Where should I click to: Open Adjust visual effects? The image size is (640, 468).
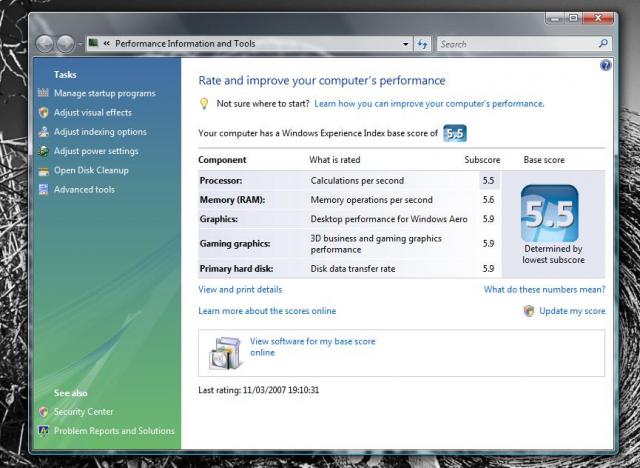[x=93, y=112]
